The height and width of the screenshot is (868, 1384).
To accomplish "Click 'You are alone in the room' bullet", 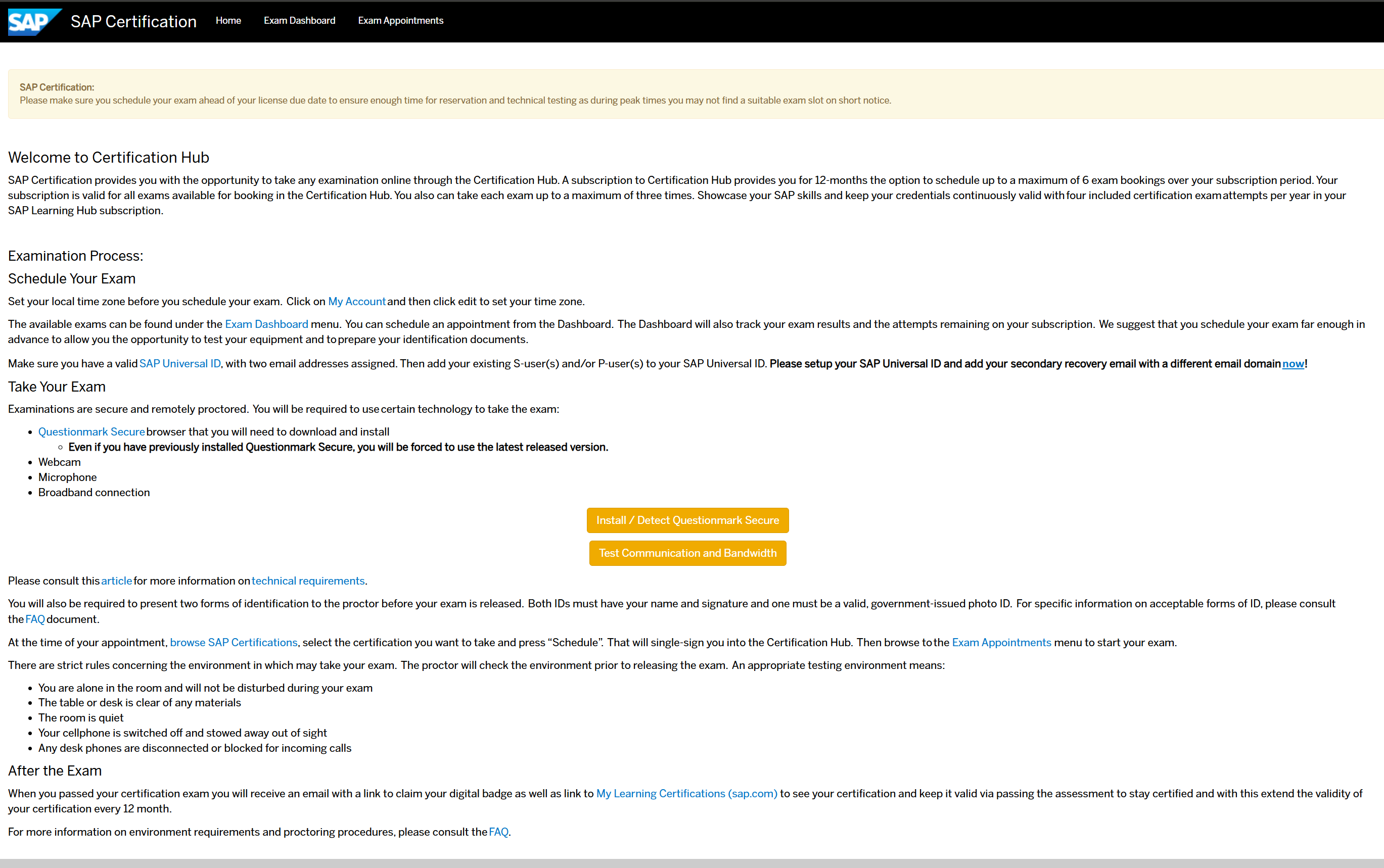I will (206, 688).
